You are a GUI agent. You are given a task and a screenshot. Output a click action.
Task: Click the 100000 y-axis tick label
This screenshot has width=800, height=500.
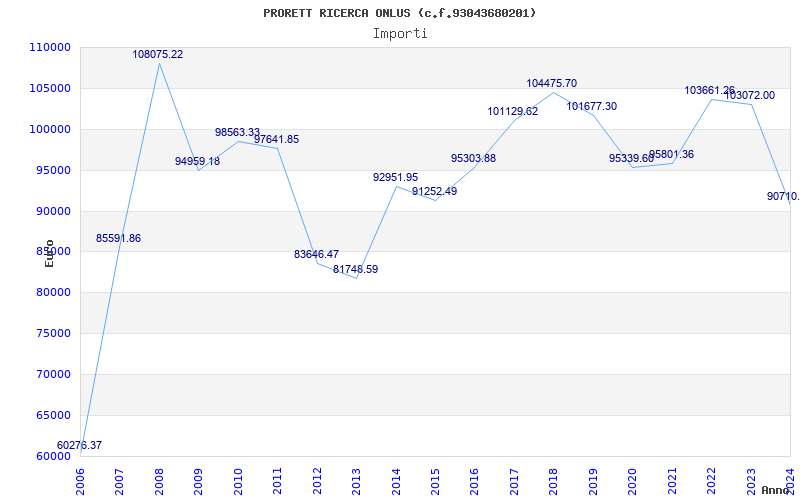click(49, 129)
